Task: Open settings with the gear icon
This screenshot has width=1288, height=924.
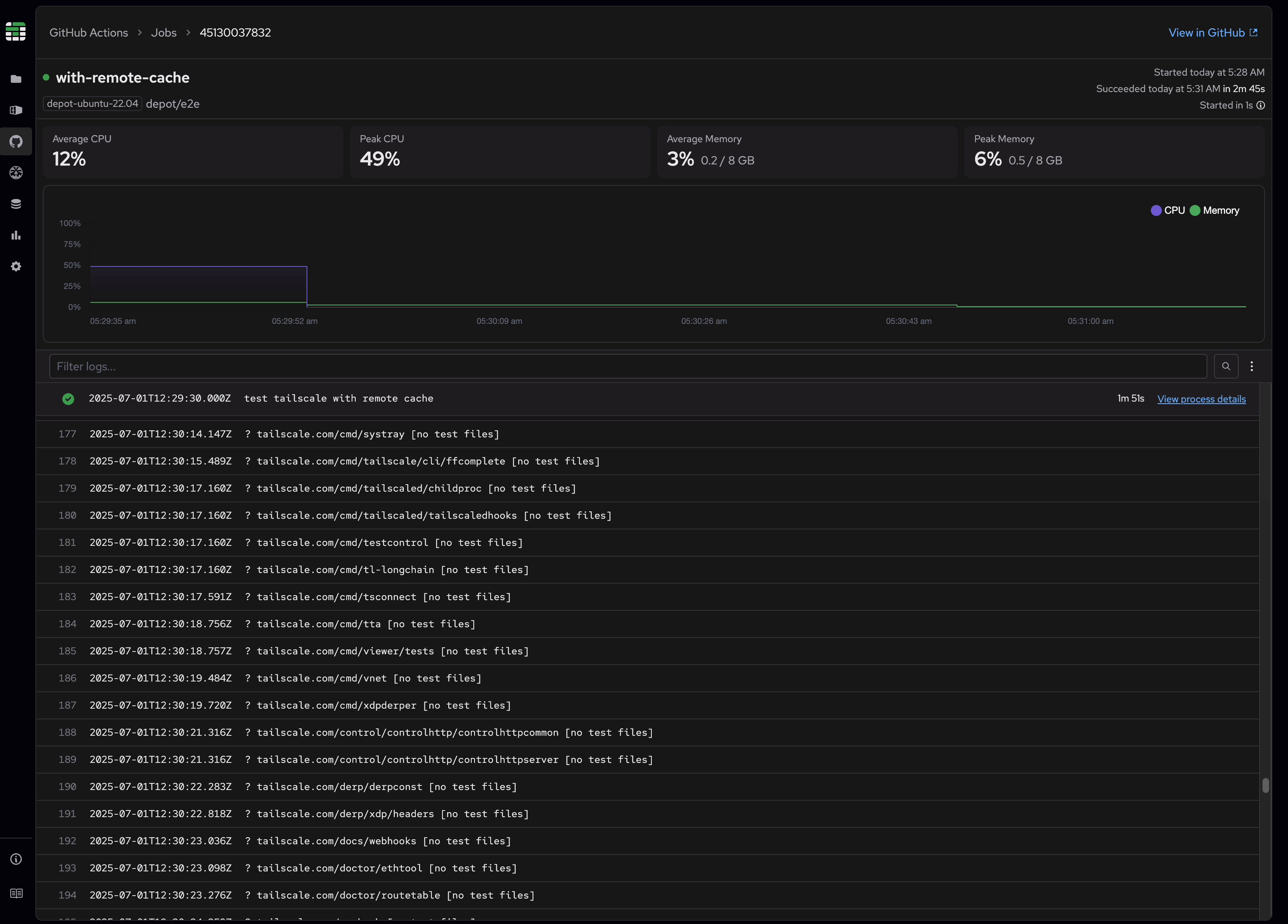Action: tap(15, 266)
